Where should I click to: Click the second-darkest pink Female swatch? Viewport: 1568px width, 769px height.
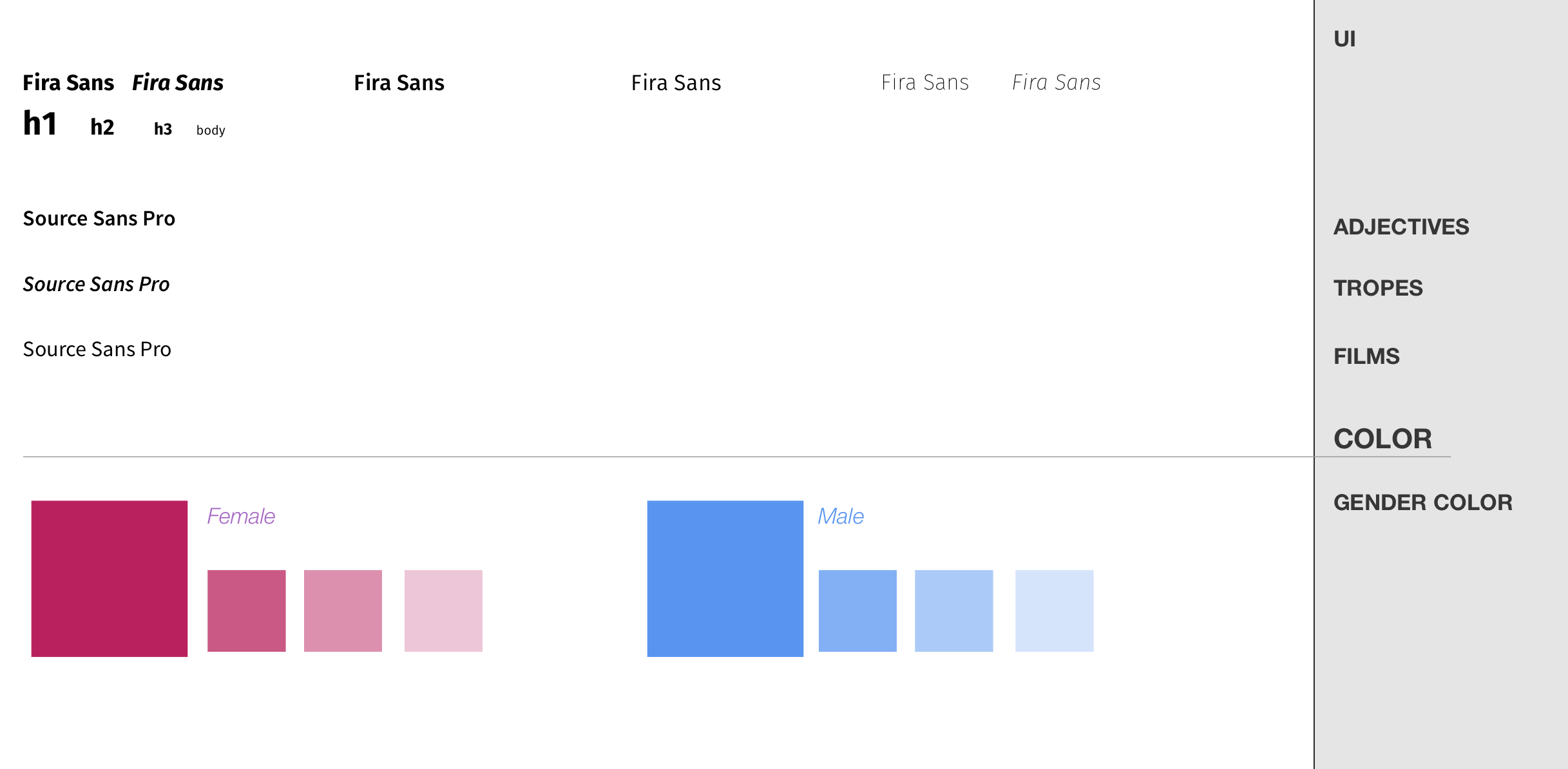(247, 611)
